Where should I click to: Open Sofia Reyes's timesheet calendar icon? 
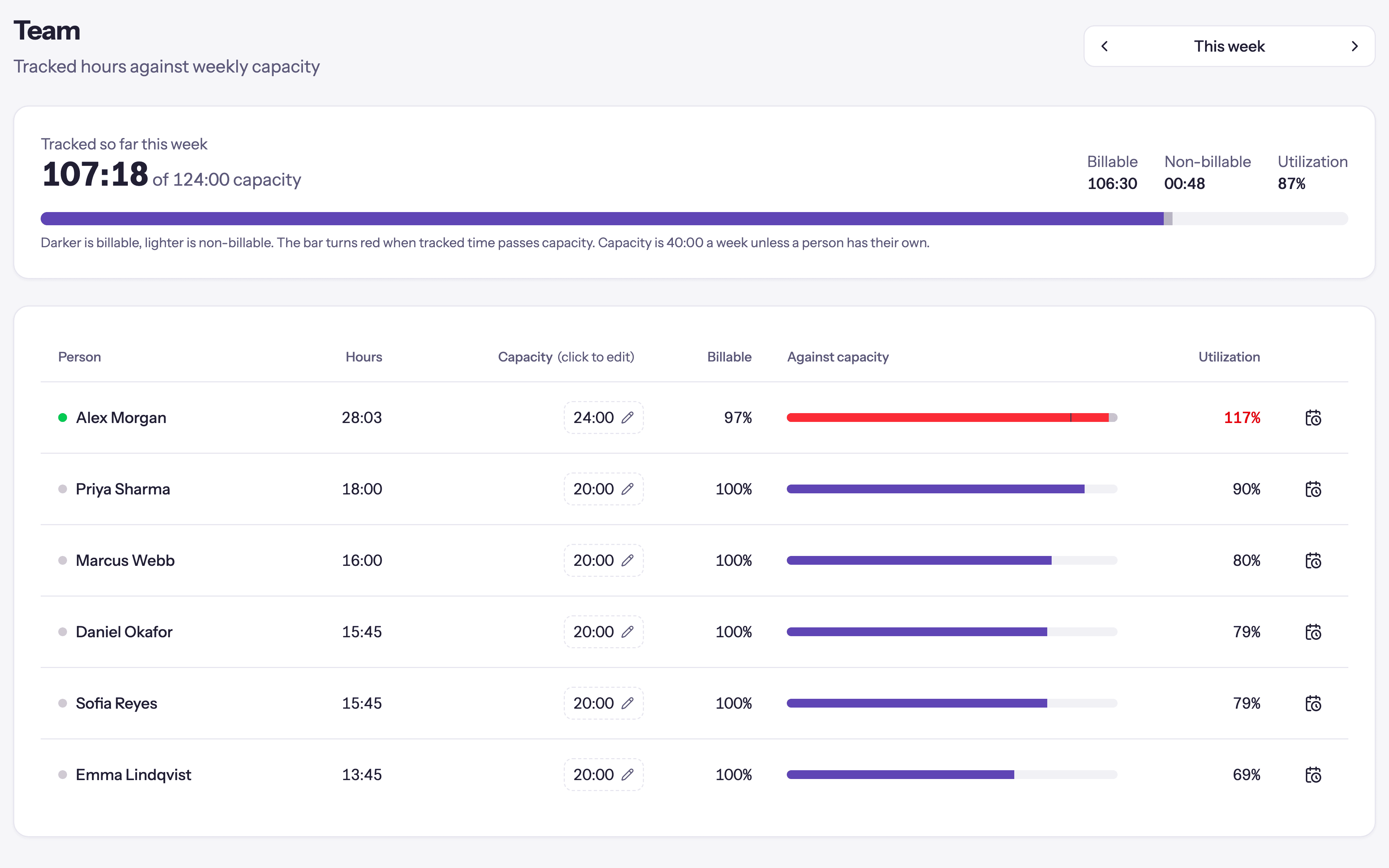(1313, 703)
